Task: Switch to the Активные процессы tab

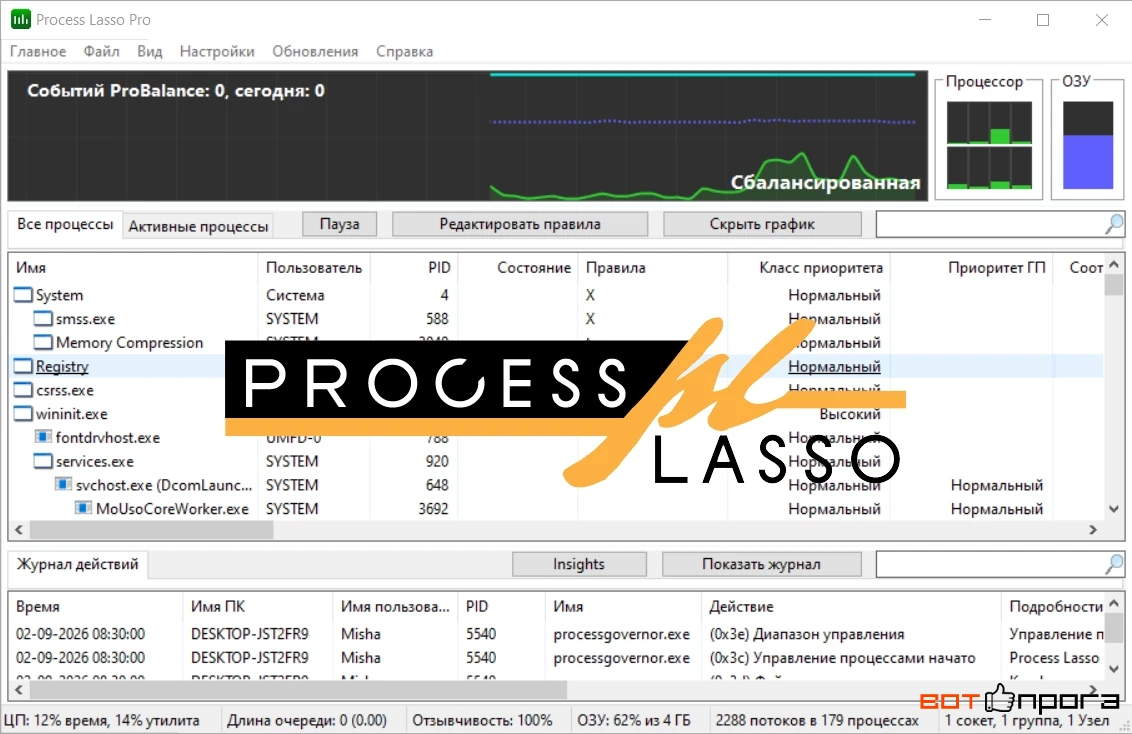Action: tap(198, 226)
